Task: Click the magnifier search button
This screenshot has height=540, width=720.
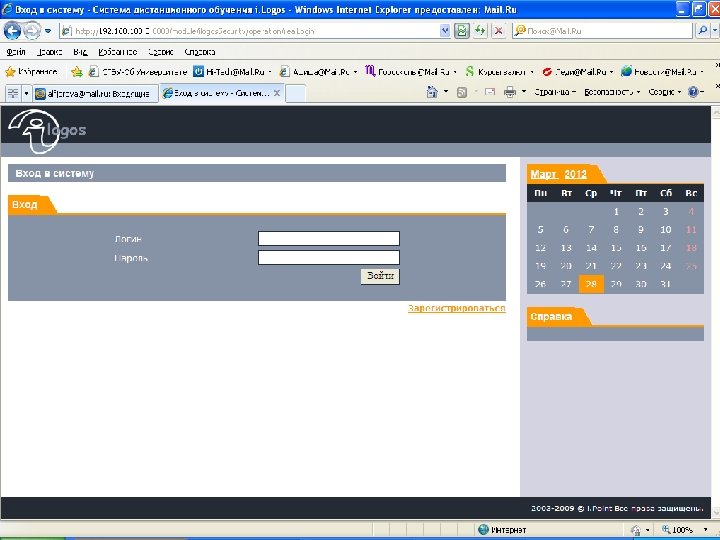Action: (703, 31)
